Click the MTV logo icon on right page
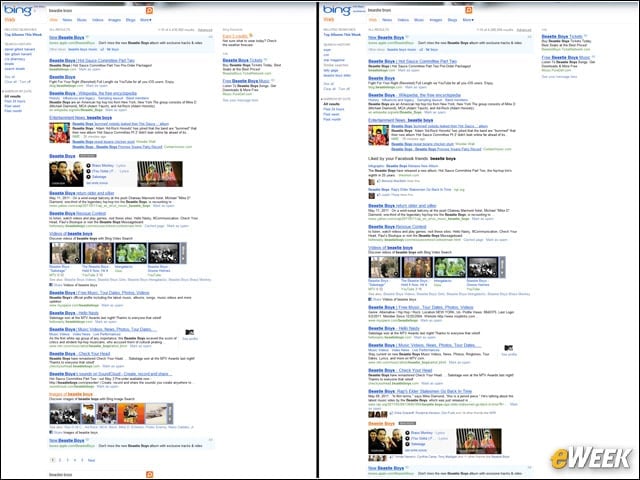 (509, 348)
